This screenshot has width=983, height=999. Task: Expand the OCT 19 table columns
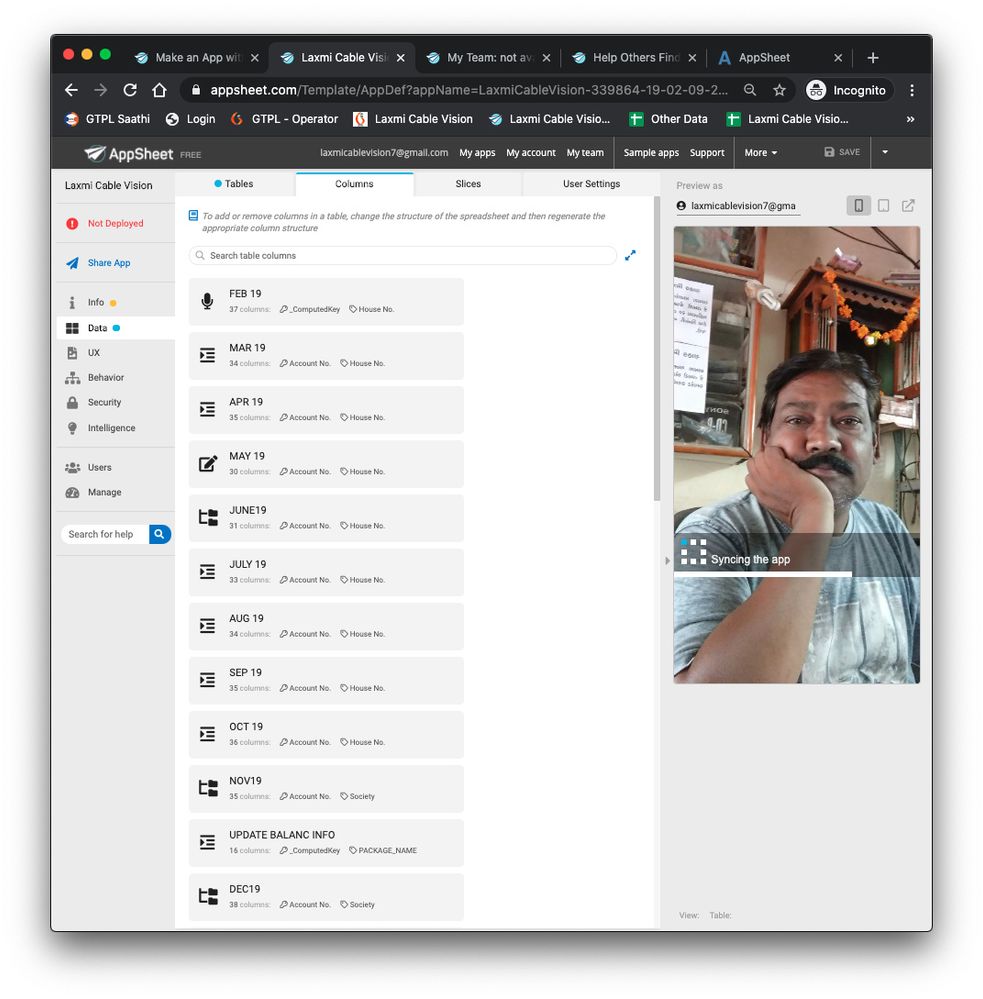(326, 734)
